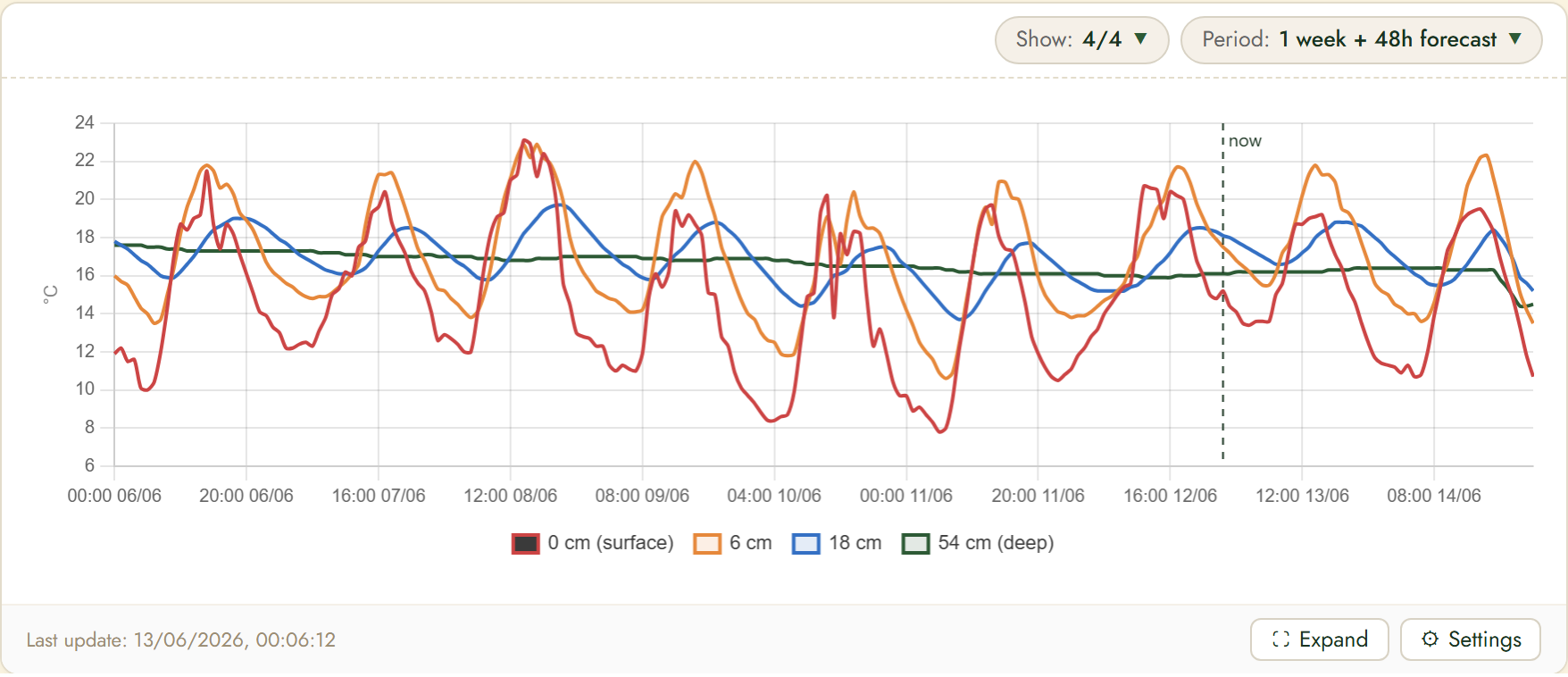Viewport: 1568px width, 677px height.
Task: Click the 20:00 11/06 axis label
Action: coord(1038,496)
